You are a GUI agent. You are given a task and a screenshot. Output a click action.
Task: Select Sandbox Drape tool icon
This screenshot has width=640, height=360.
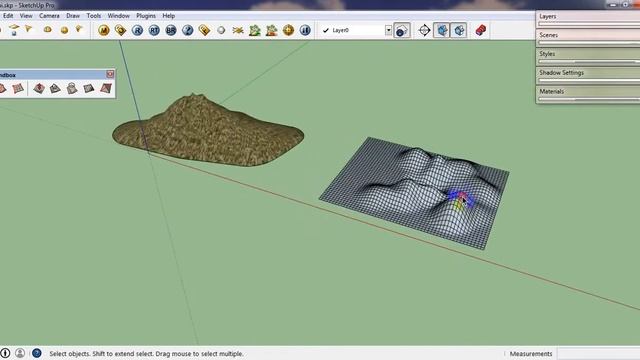(x=72, y=88)
